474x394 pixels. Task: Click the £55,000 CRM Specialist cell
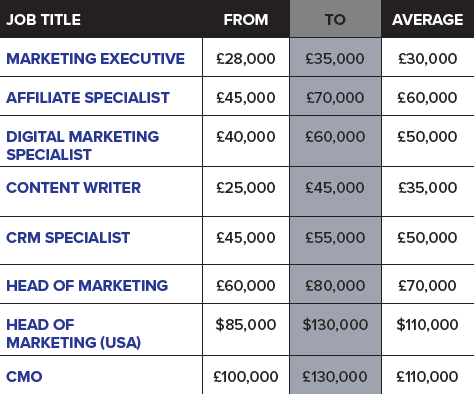click(335, 238)
